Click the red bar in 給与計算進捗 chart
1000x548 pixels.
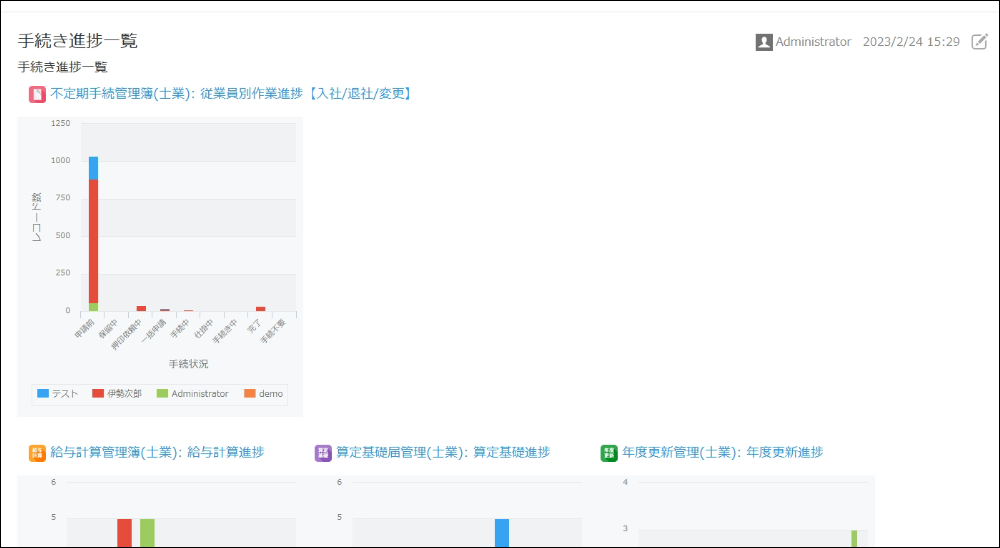point(124,533)
